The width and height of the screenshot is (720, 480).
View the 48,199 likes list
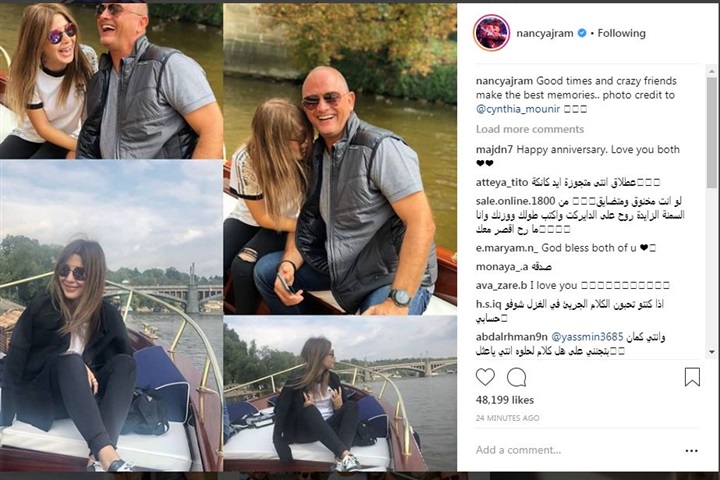coord(505,400)
